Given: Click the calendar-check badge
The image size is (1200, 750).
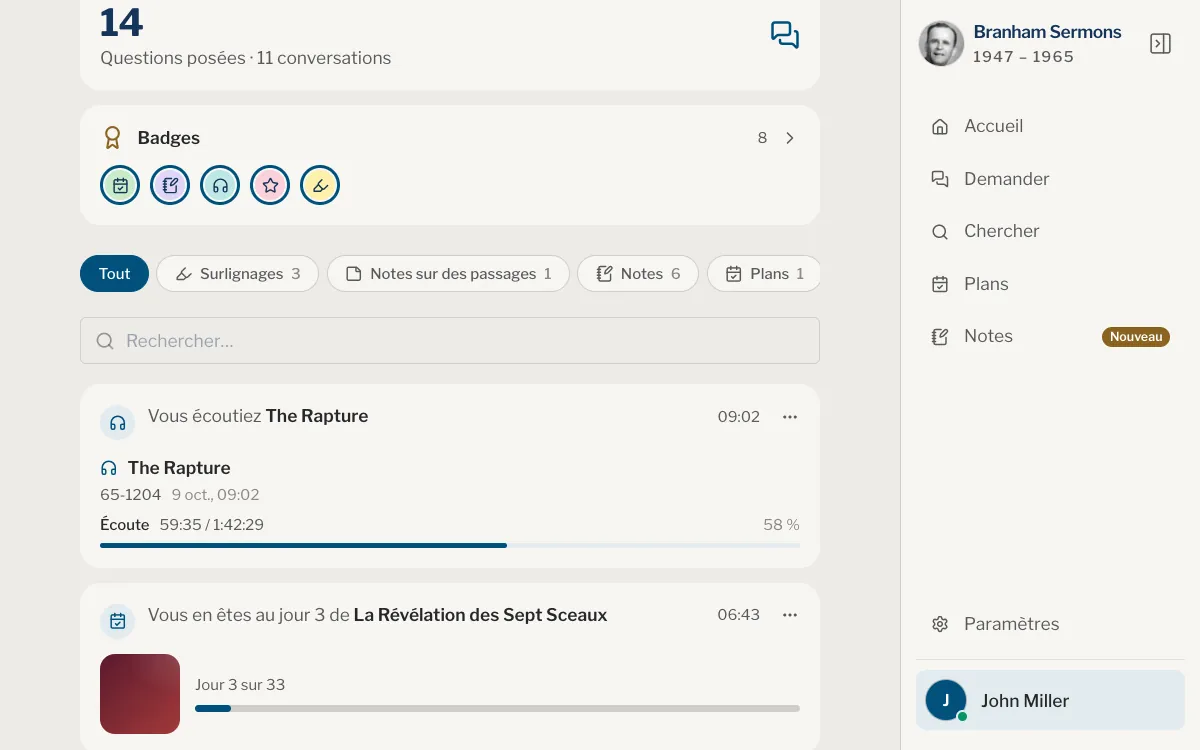Looking at the screenshot, I should click(120, 185).
